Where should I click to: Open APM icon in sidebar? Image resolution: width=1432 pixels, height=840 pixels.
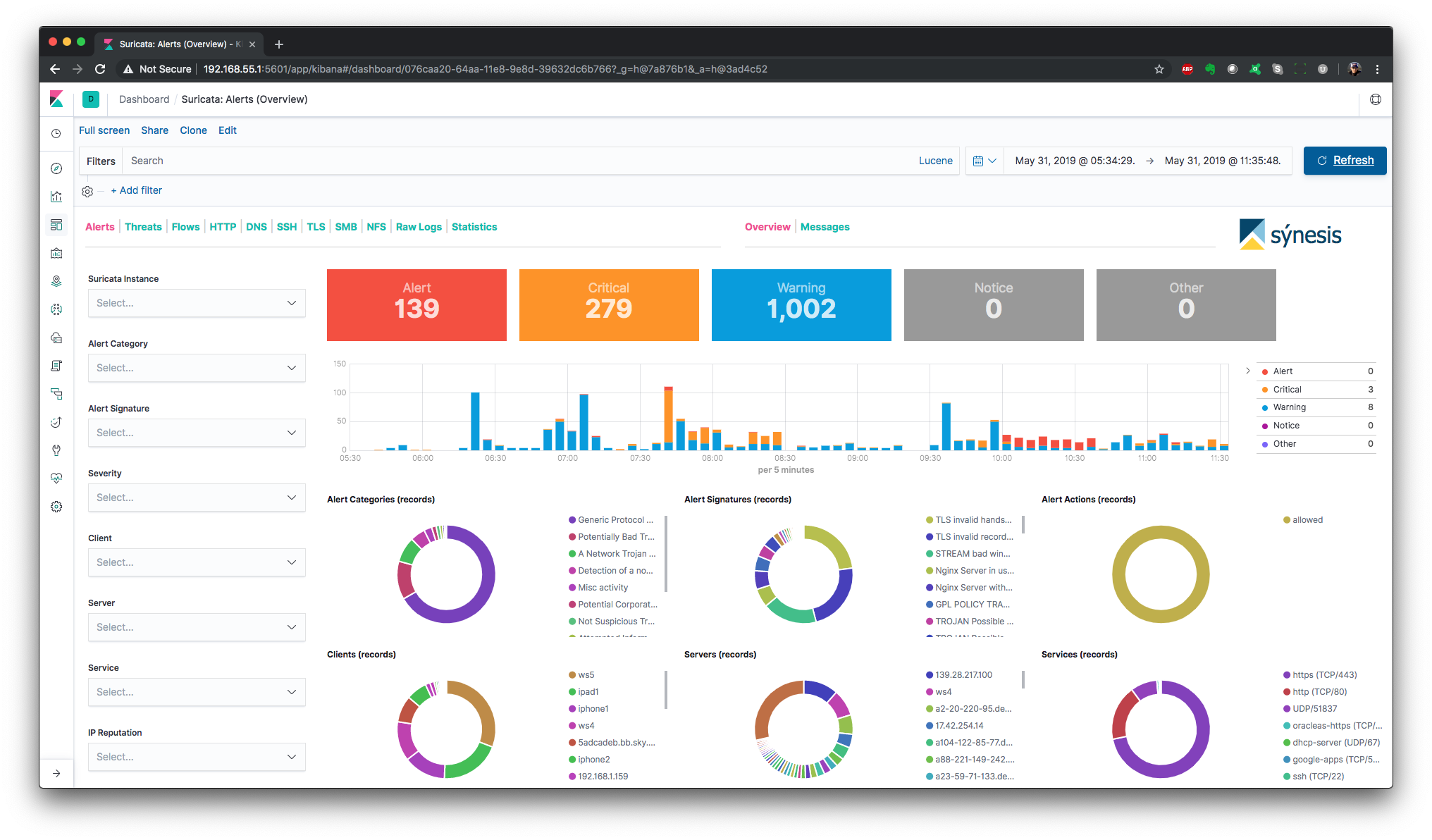click(x=56, y=394)
